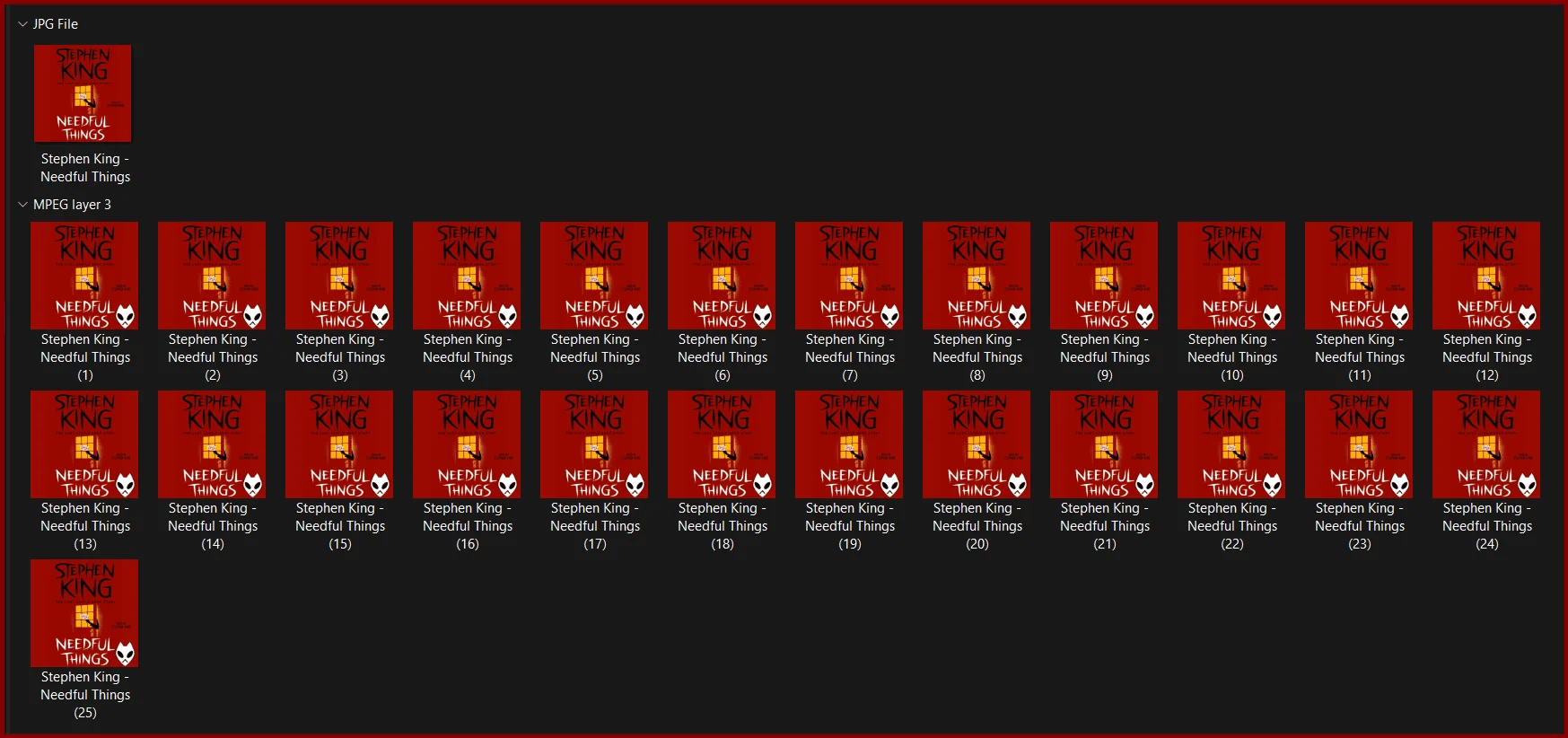Click file name label ending in (20)
Image resolution: width=1568 pixels, height=738 pixels.
pyautogui.click(x=977, y=526)
